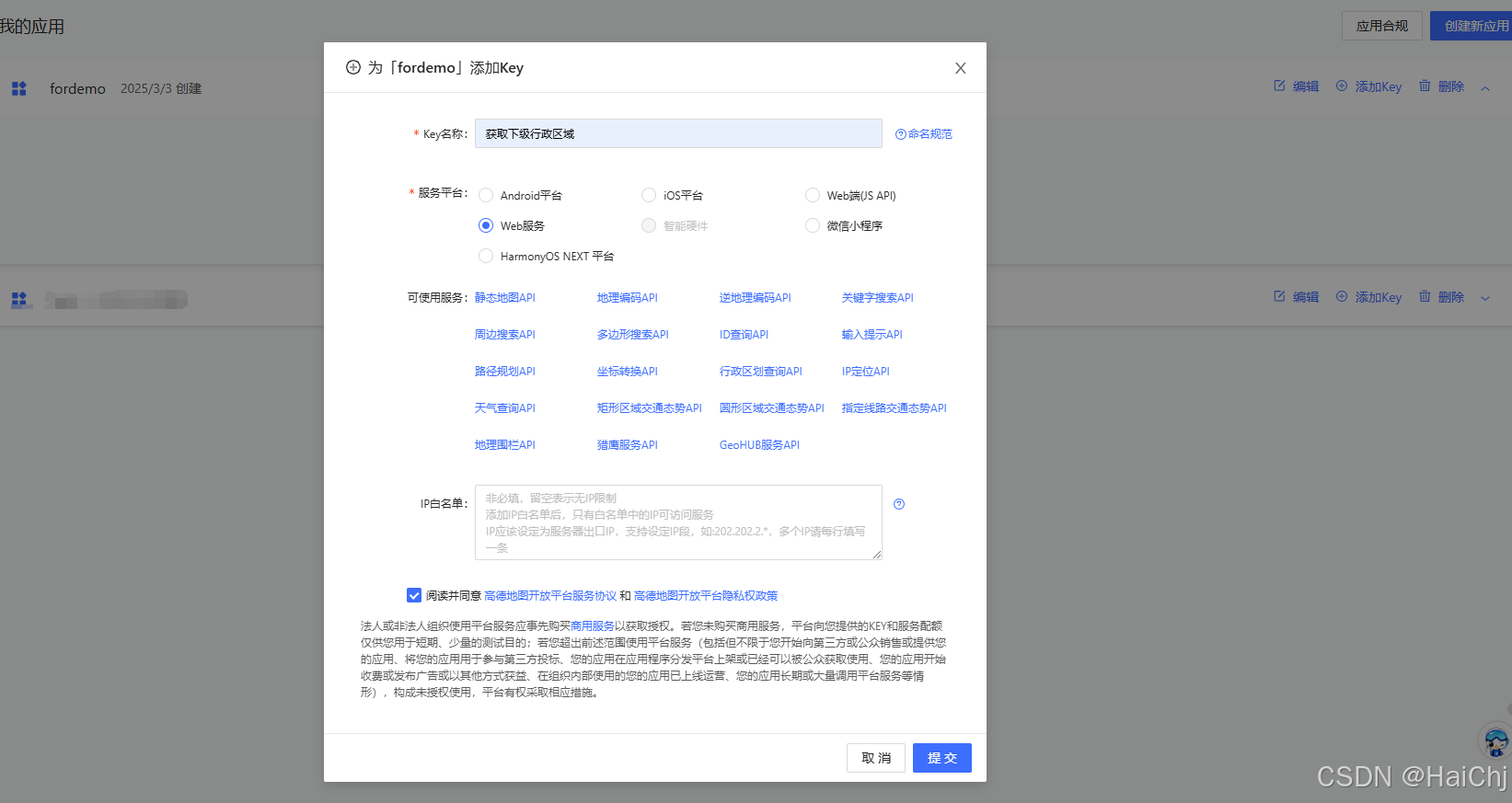Open the 输入提示API link
Screen dimensions: 1512x803
tap(872, 335)
